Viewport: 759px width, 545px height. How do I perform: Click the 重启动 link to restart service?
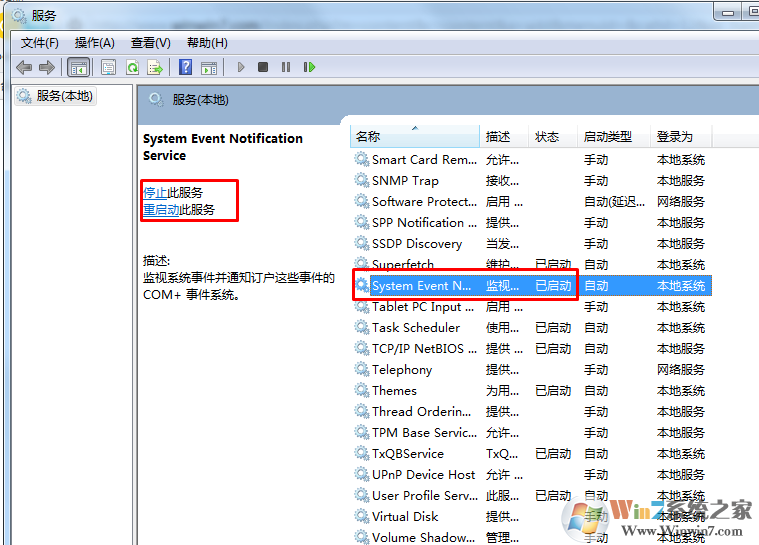click(x=161, y=210)
